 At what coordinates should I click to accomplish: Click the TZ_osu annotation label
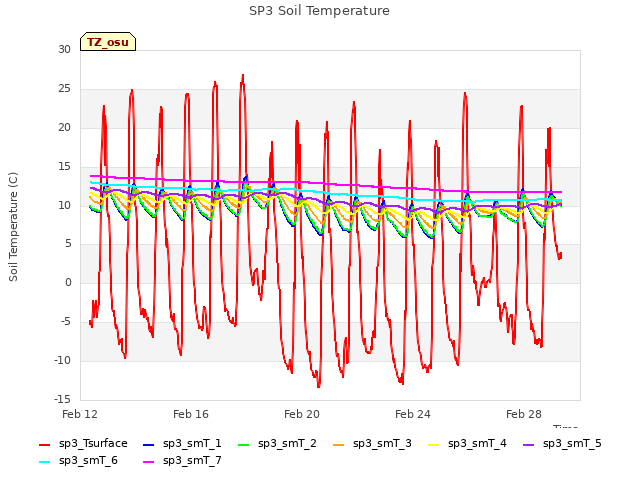pyautogui.click(x=108, y=42)
